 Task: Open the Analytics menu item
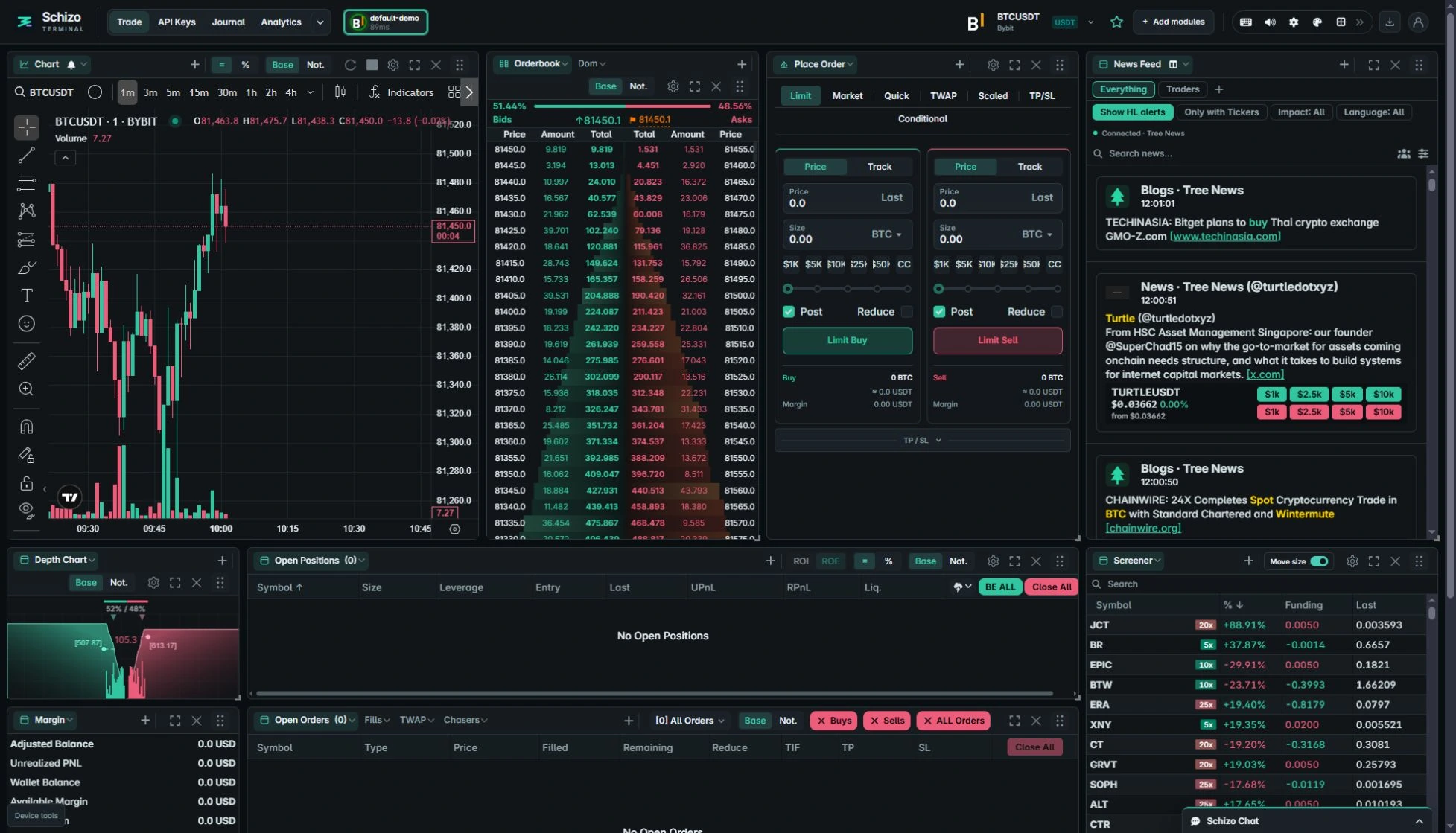[281, 22]
